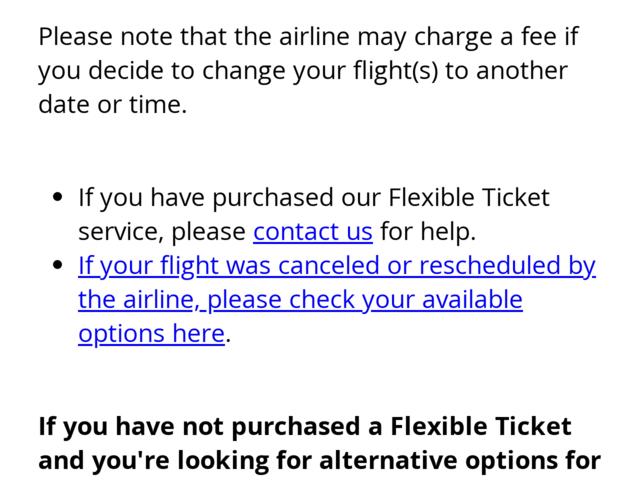
Task: Click the "options here" link text
Action: pyautogui.click(x=151, y=334)
